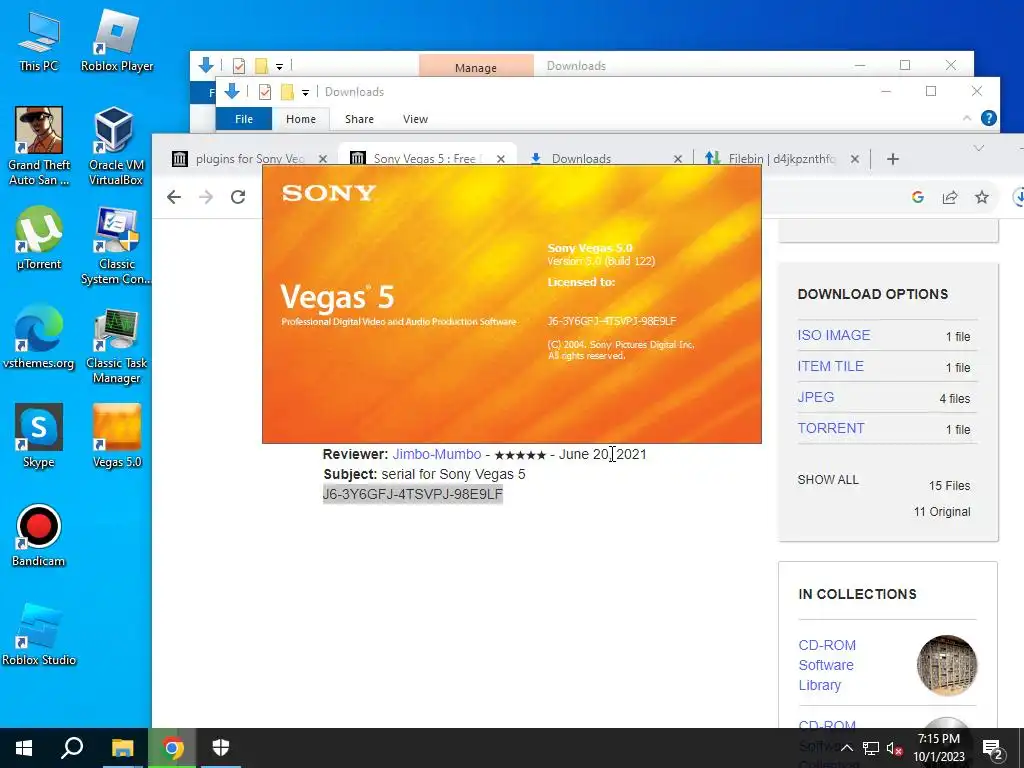The image size is (1024, 768).
Task: Bookmark this page with star icon
Action: click(982, 197)
